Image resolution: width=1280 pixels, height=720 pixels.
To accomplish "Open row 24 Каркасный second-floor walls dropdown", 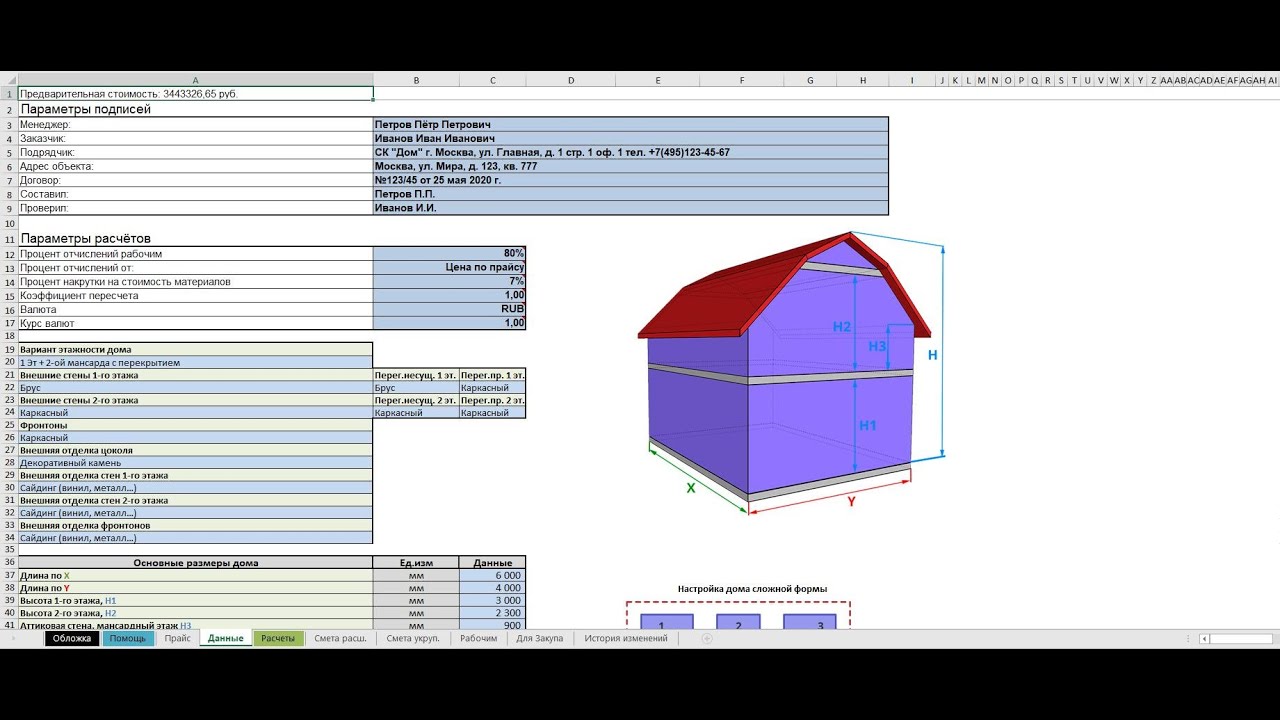I will pyautogui.click(x=195, y=412).
